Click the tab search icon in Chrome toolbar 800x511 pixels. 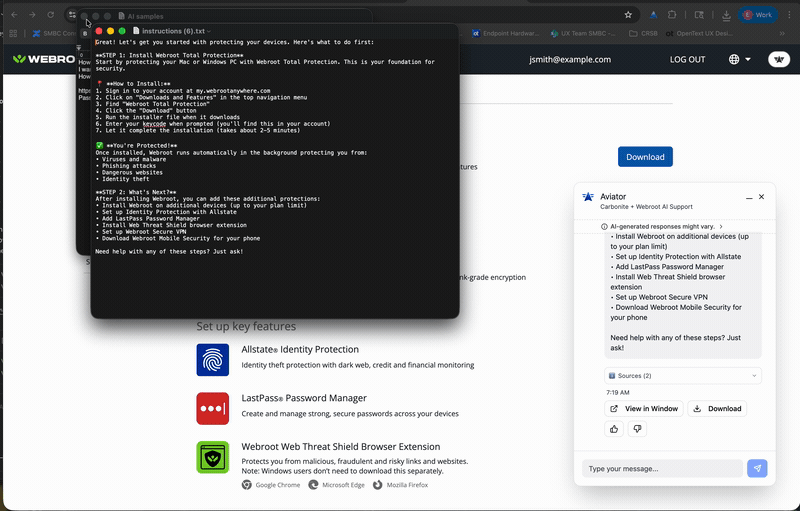[699, 15]
